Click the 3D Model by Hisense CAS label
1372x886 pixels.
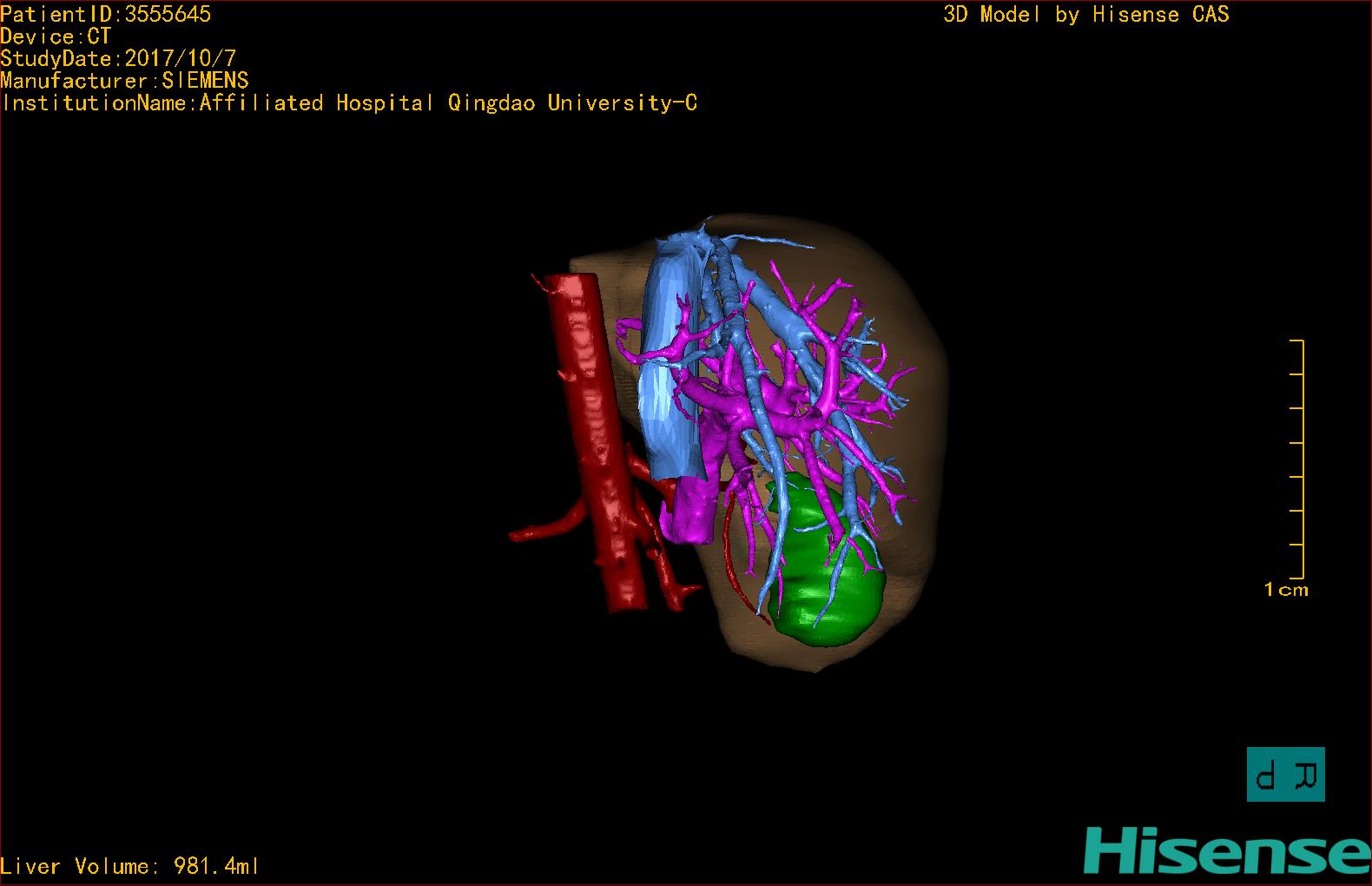(1086, 14)
